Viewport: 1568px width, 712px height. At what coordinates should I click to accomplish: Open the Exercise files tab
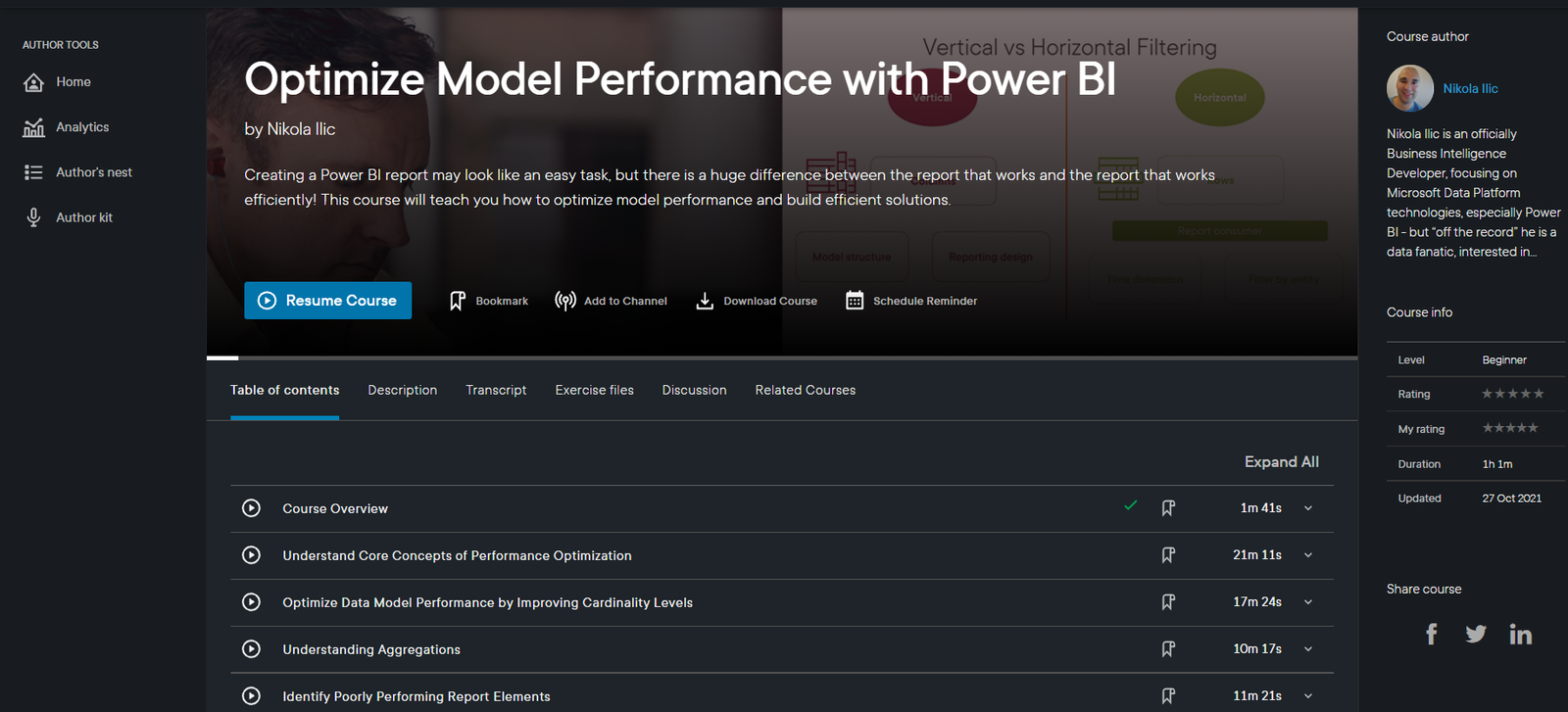(594, 390)
